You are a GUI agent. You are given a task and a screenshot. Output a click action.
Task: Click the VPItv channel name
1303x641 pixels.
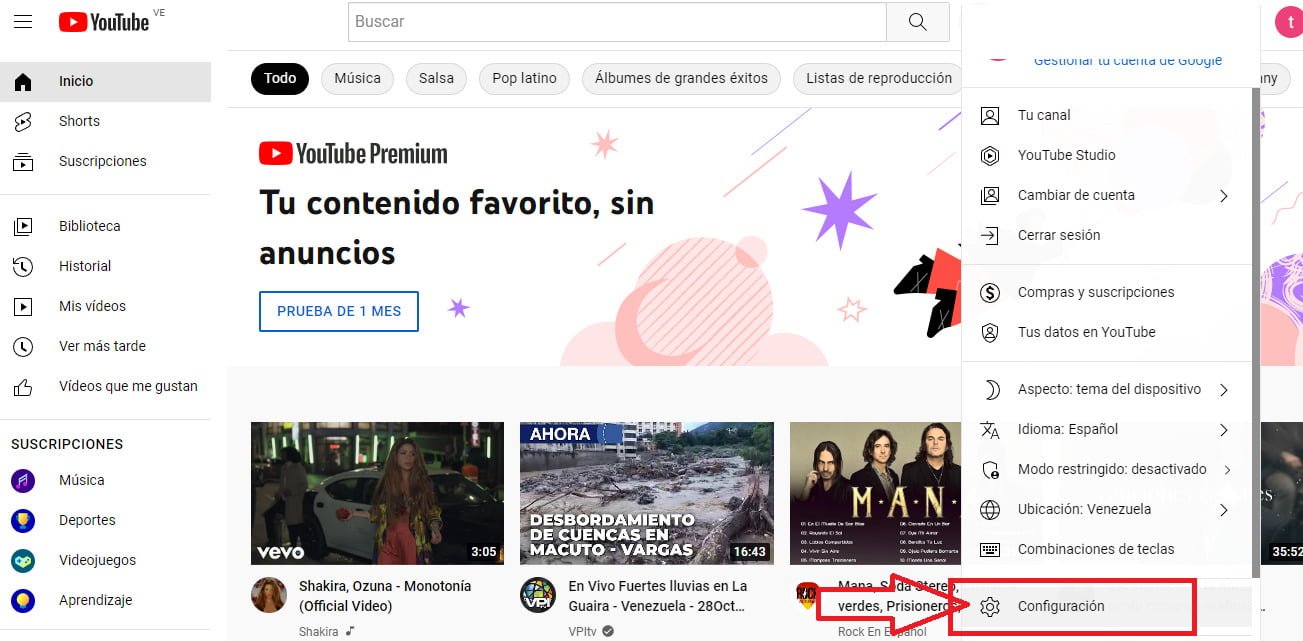(583, 631)
